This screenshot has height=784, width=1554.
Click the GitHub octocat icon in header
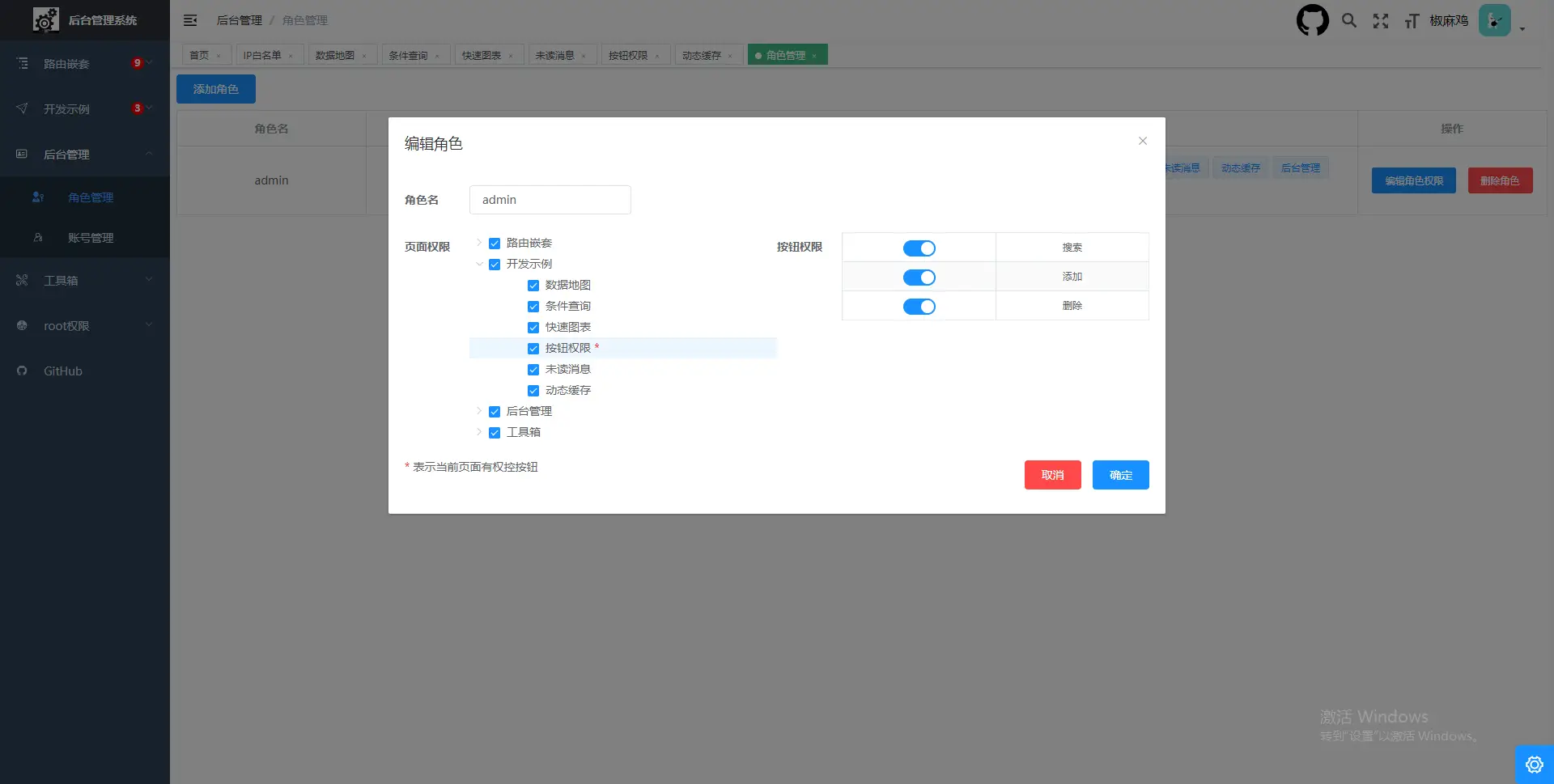click(1312, 20)
